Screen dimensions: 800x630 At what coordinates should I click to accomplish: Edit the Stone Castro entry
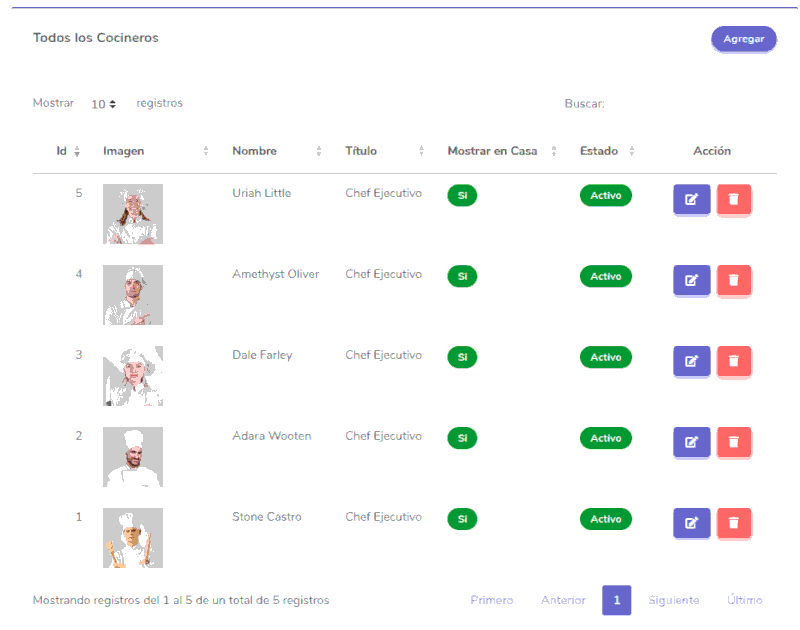point(691,523)
